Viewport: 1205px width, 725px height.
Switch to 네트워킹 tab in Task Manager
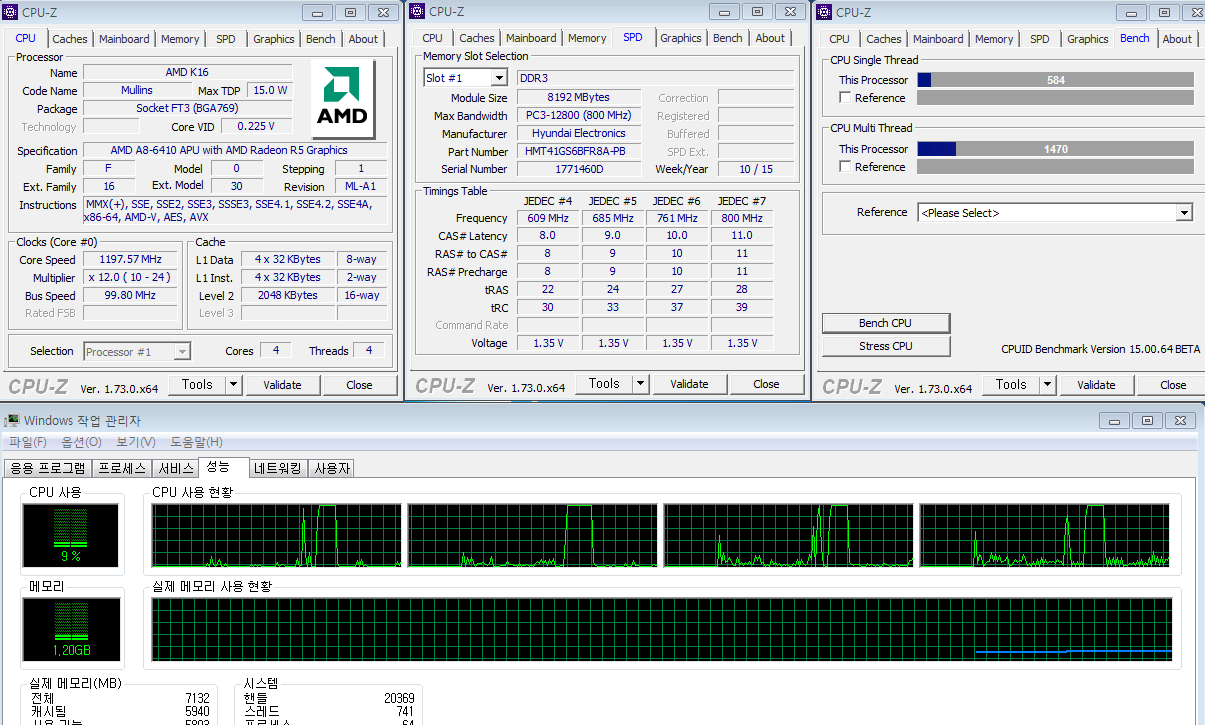(280, 468)
